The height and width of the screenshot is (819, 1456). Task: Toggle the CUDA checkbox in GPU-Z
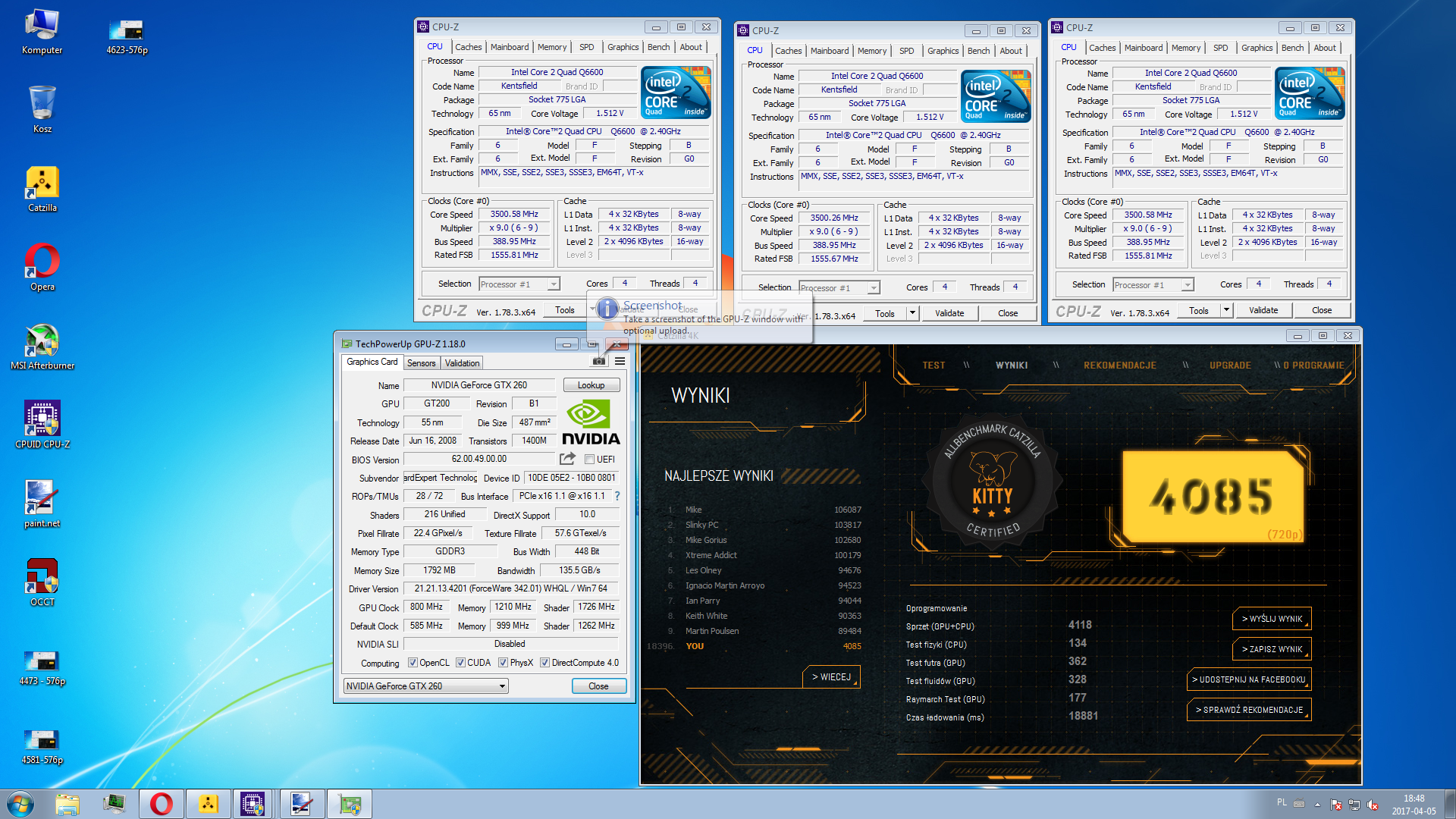point(460,663)
